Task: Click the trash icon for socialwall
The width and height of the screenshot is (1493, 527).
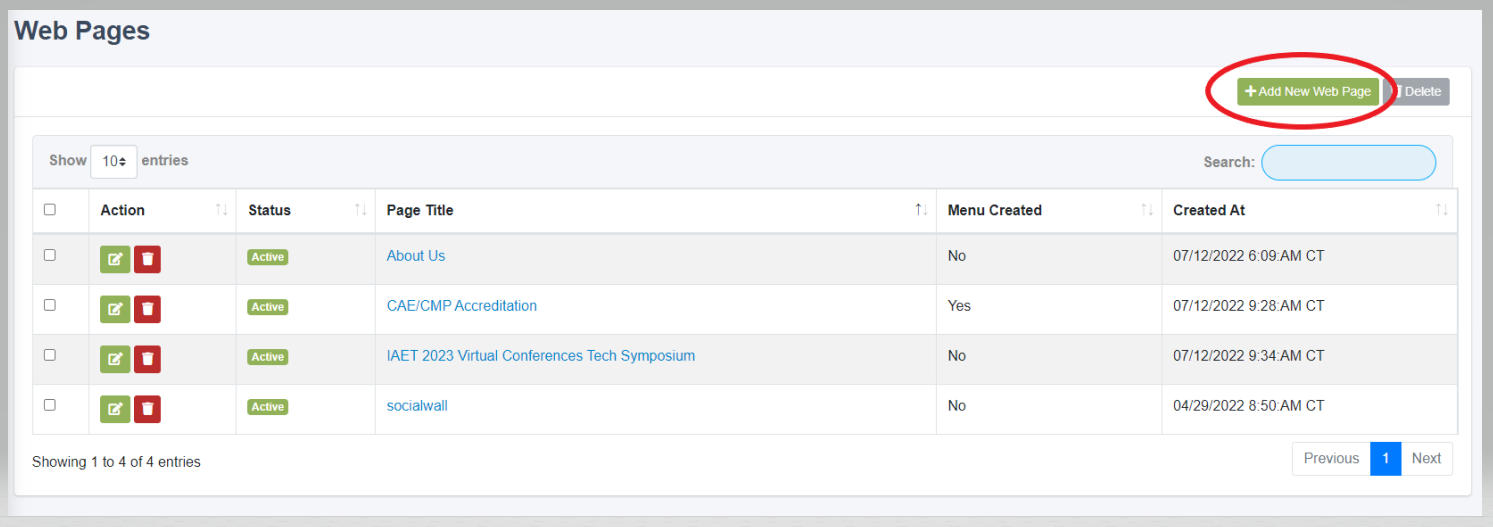Action: pyautogui.click(x=147, y=409)
